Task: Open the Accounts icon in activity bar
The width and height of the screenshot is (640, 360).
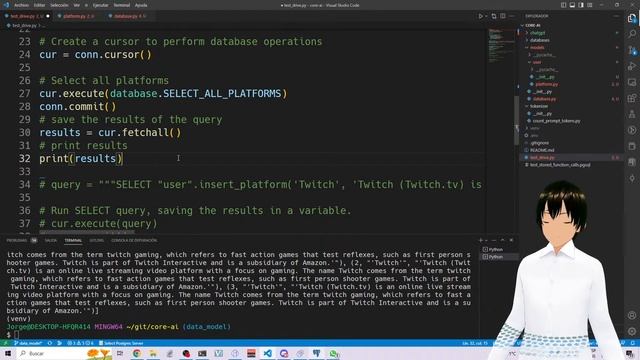Action: (x=632, y=315)
